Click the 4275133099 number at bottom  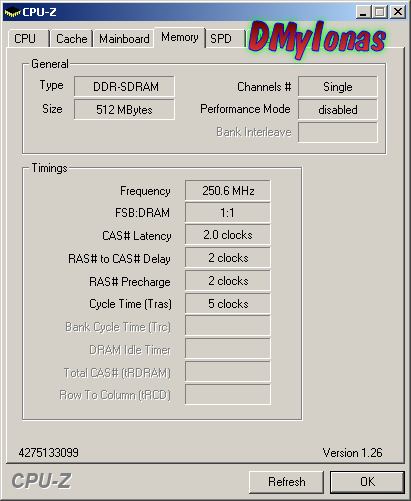[x=49, y=453]
